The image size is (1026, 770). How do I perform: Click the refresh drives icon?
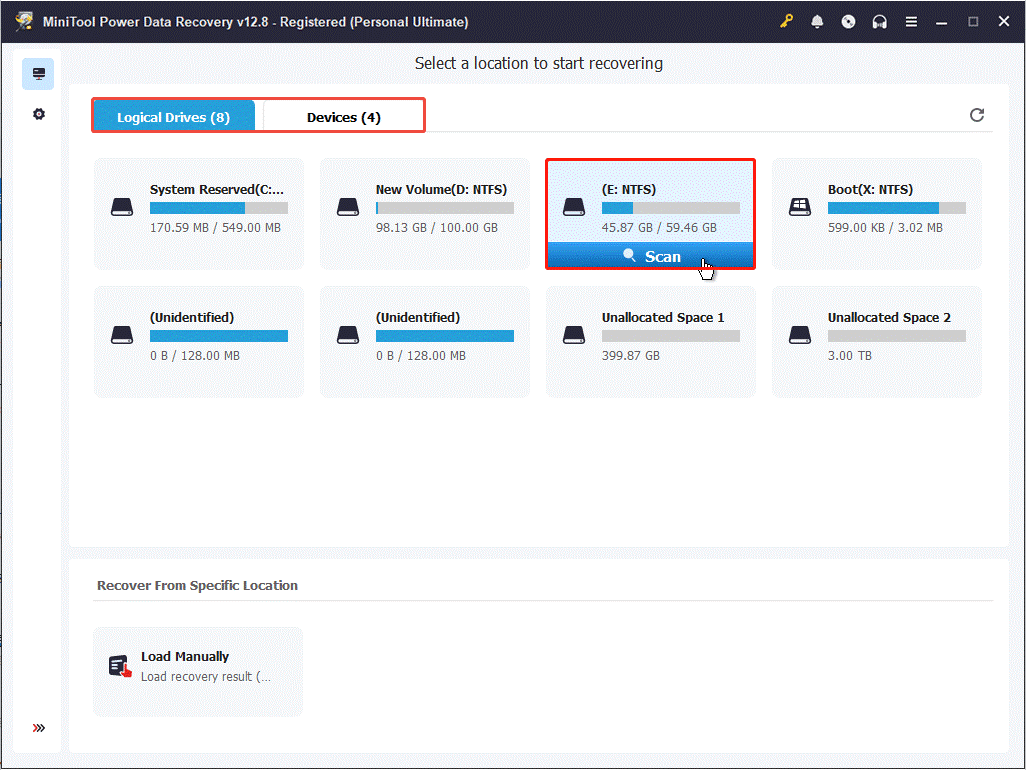(977, 115)
